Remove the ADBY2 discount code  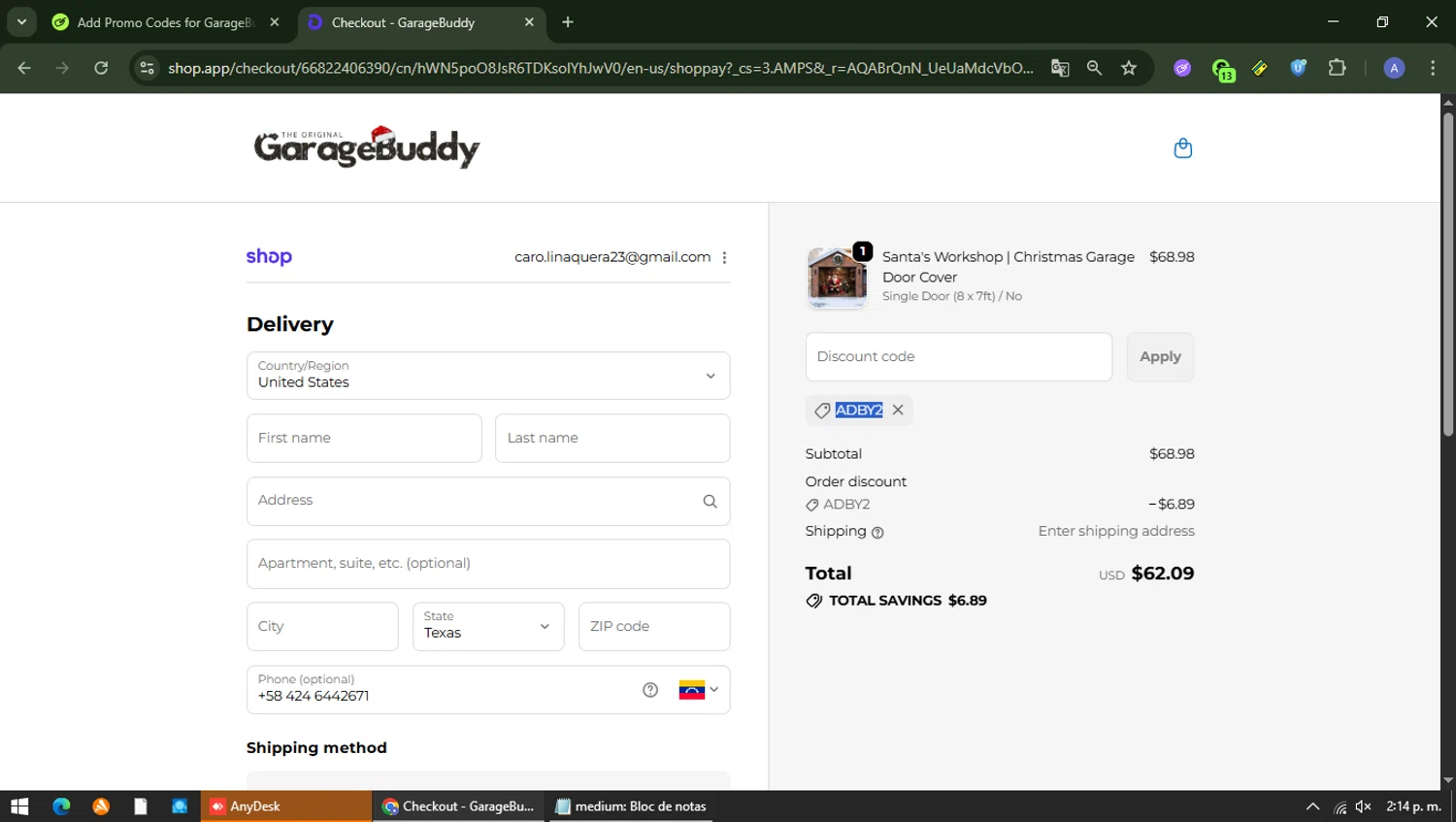click(898, 410)
